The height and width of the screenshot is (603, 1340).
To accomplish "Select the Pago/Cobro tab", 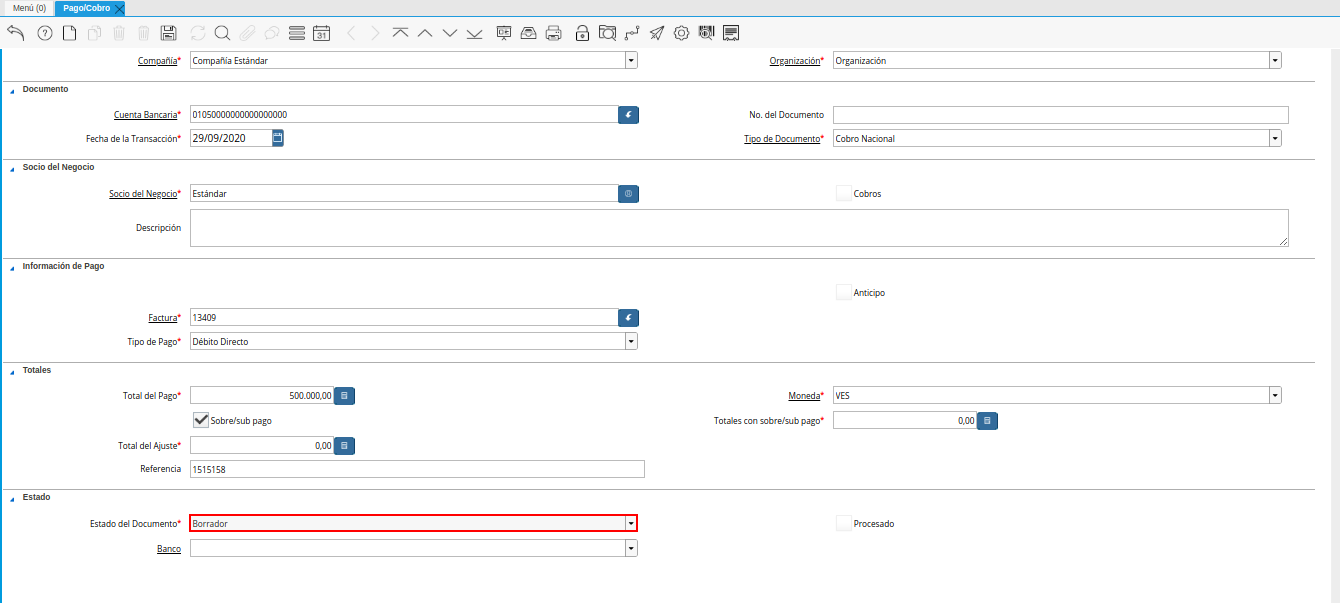I will 87,8.
